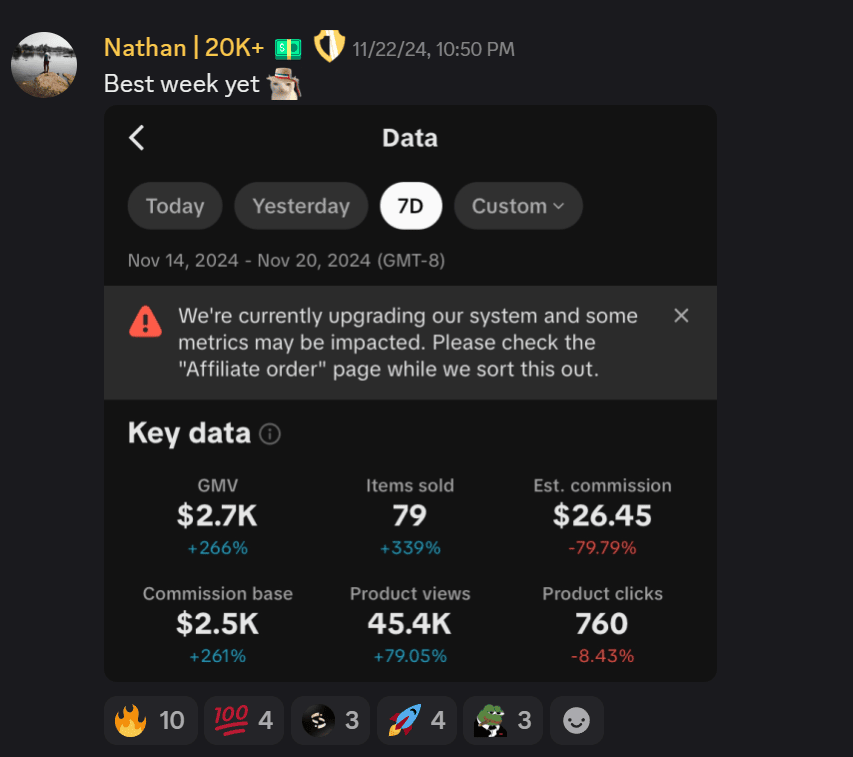Toggle the 100 emoji reaction
This screenshot has height=757, width=853.
pyautogui.click(x=243, y=720)
